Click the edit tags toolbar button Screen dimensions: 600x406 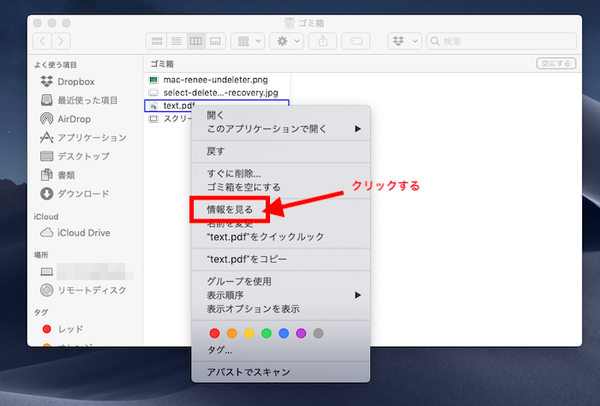click(356, 41)
